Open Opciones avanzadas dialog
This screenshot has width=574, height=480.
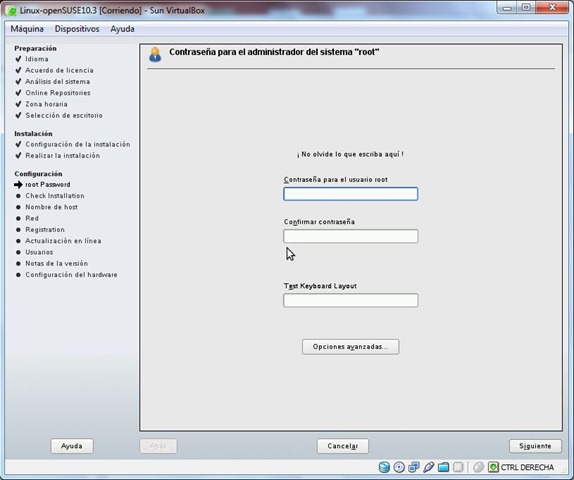[350, 347]
